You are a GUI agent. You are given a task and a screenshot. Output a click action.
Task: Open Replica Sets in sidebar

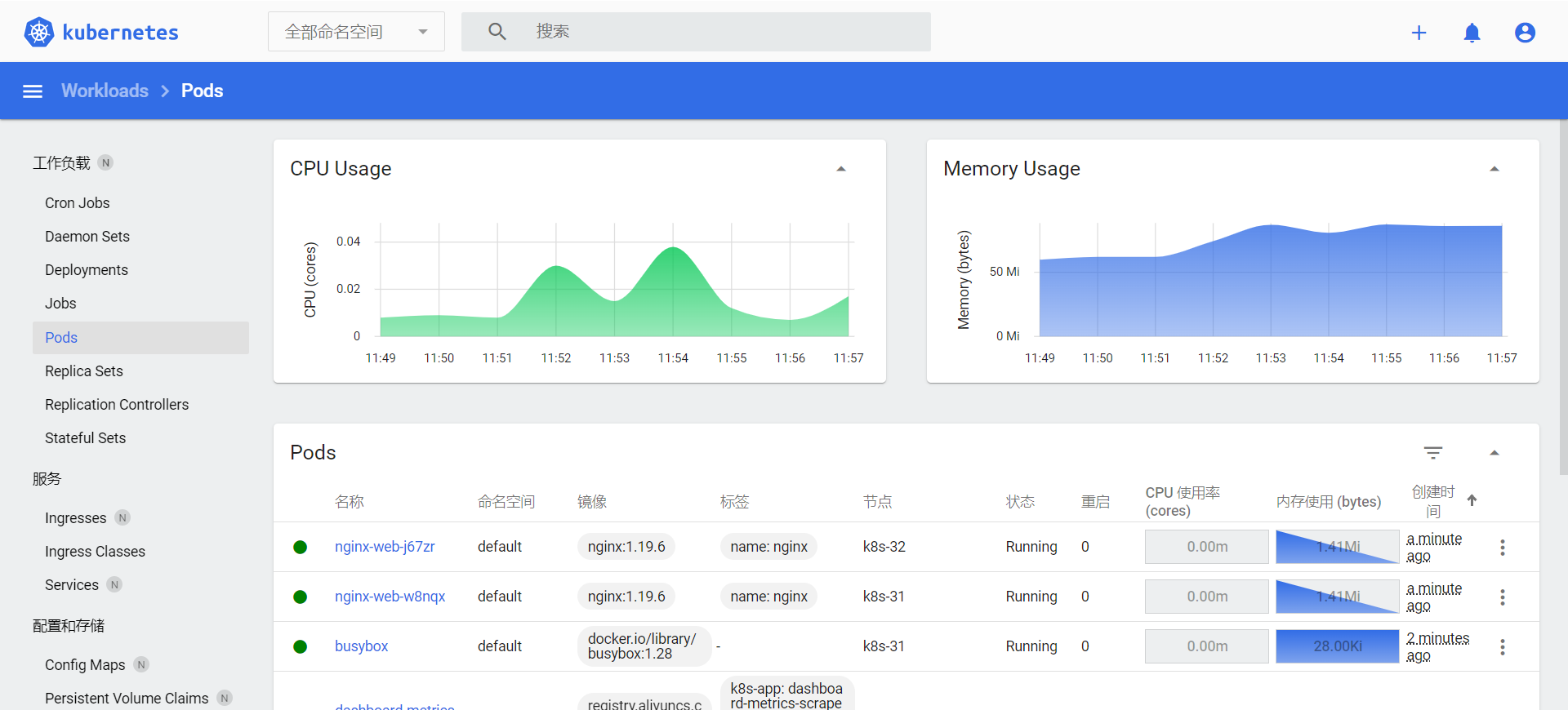point(84,371)
